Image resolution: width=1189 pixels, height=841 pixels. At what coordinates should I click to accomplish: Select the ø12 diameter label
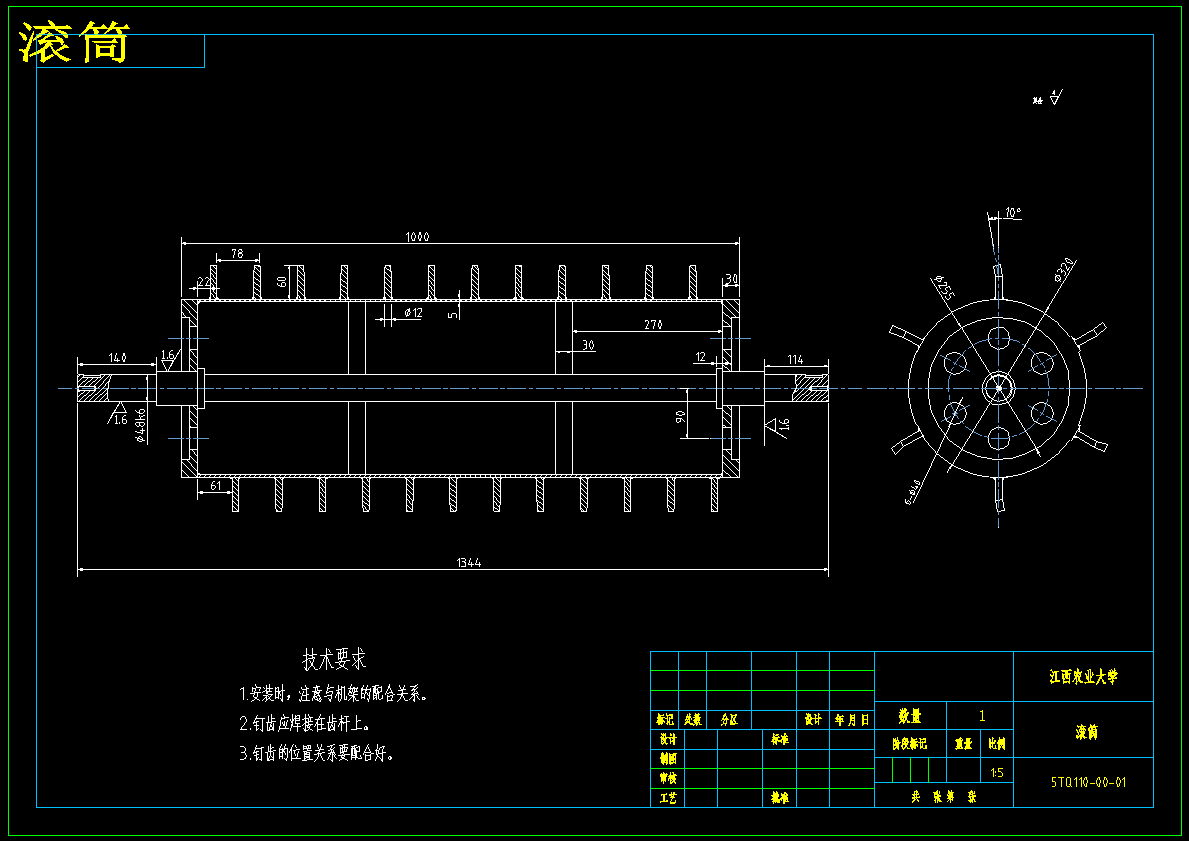pyautogui.click(x=413, y=312)
